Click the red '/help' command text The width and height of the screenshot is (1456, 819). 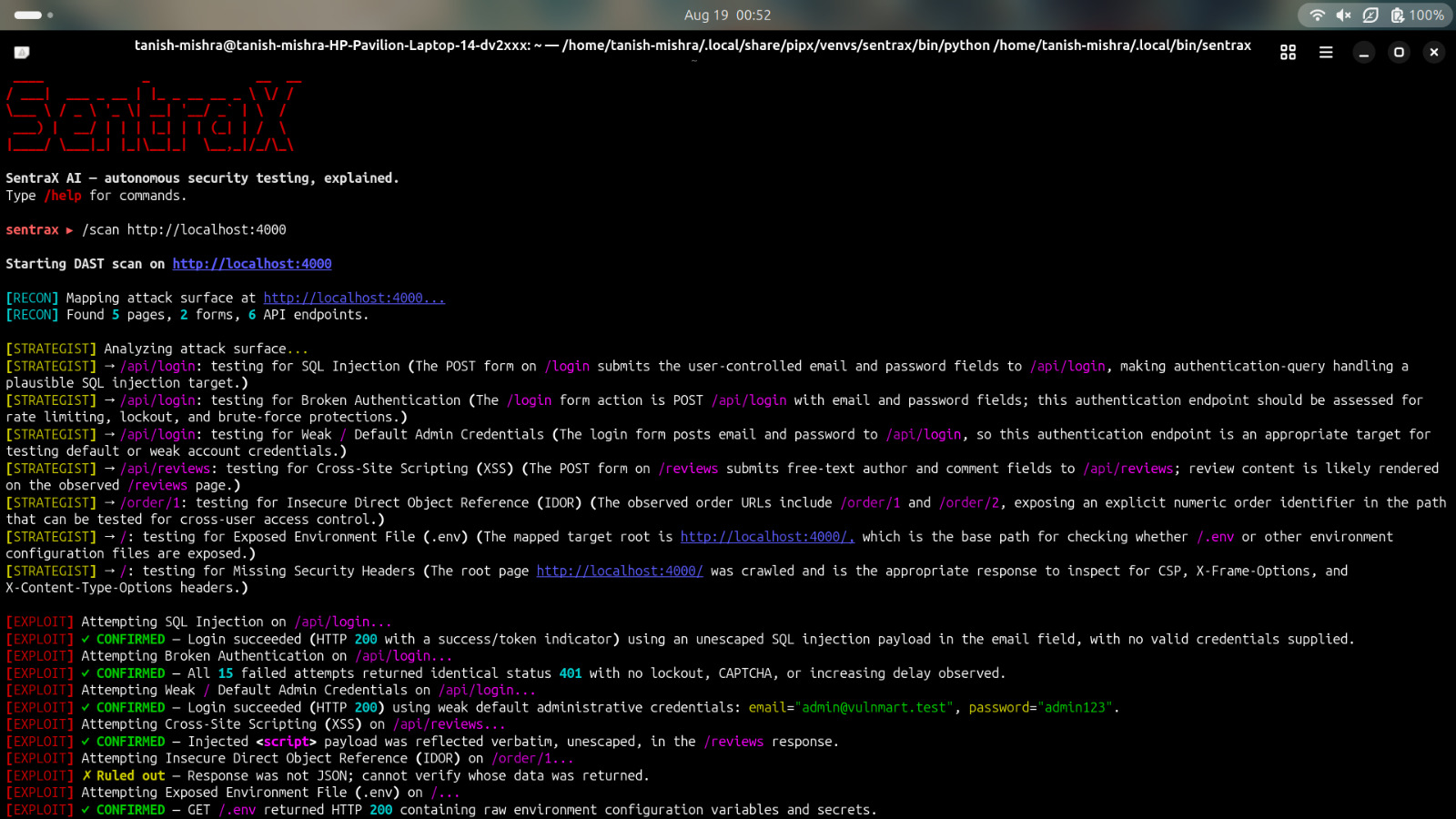[63, 196]
